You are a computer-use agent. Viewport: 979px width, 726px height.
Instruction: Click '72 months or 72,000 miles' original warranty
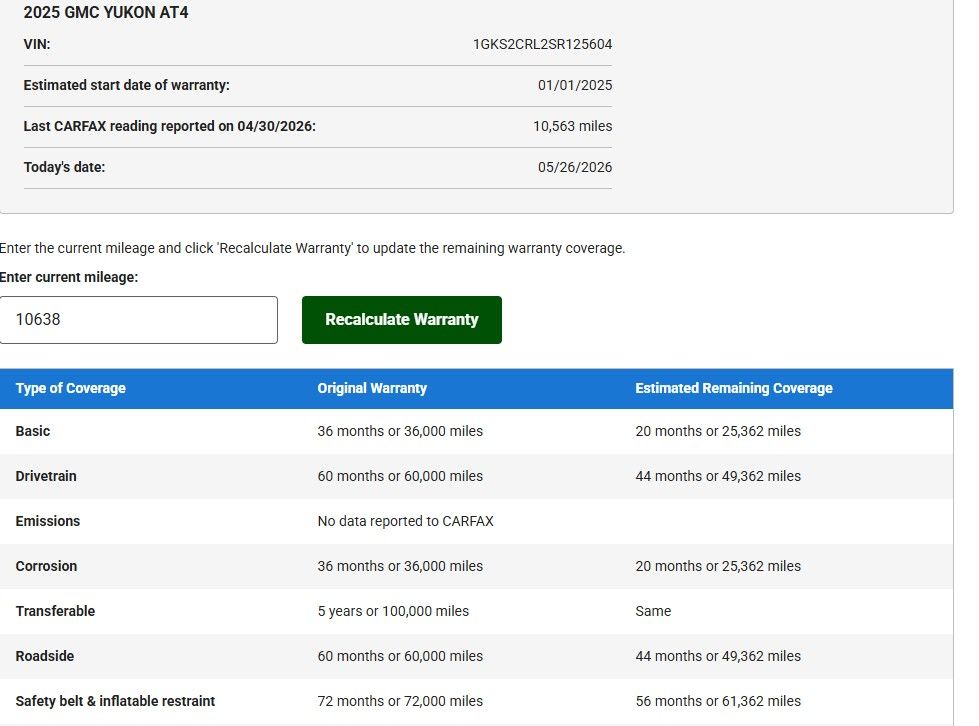point(400,701)
